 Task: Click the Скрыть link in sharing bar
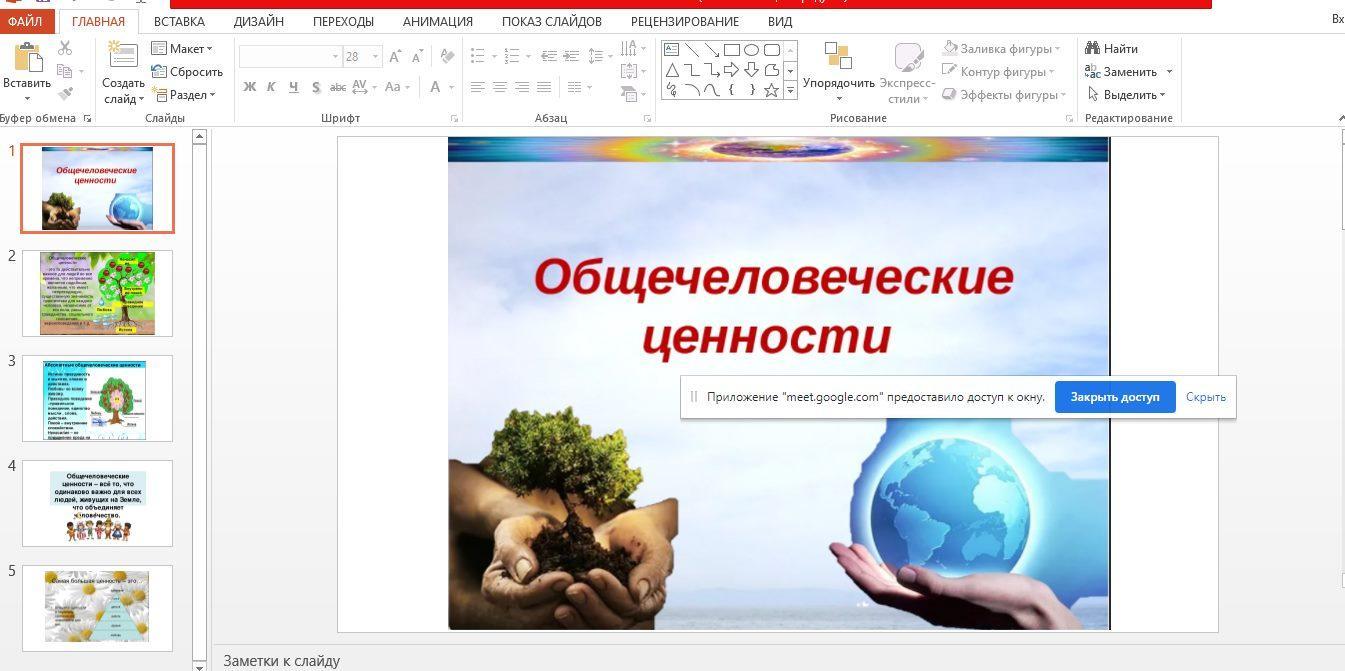[x=1205, y=397]
